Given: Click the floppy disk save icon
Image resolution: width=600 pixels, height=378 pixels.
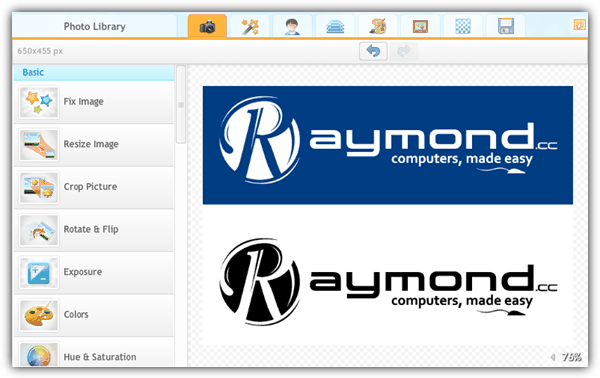Looking at the screenshot, I should point(505,26).
